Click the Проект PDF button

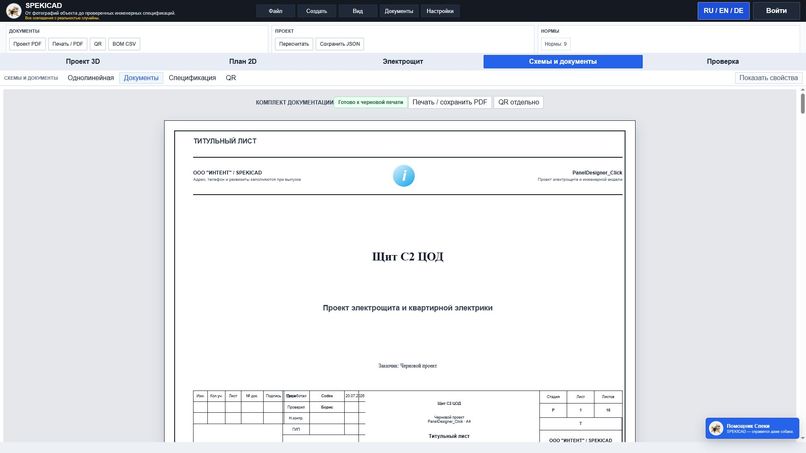[27, 44]
